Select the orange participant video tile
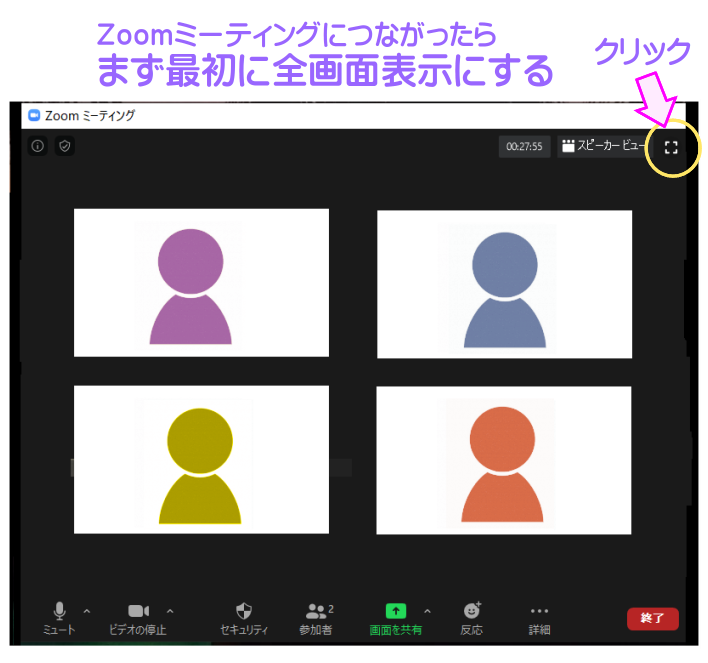Screen dimensions: 708x663 (503, 461)
